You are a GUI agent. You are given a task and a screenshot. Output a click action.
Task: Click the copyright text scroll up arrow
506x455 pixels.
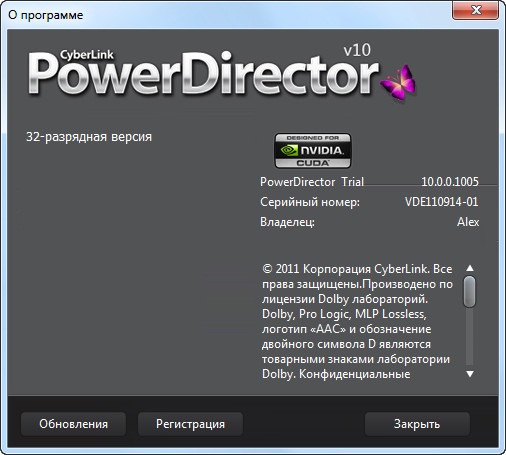pyautogui.click(x=470, y=268)
